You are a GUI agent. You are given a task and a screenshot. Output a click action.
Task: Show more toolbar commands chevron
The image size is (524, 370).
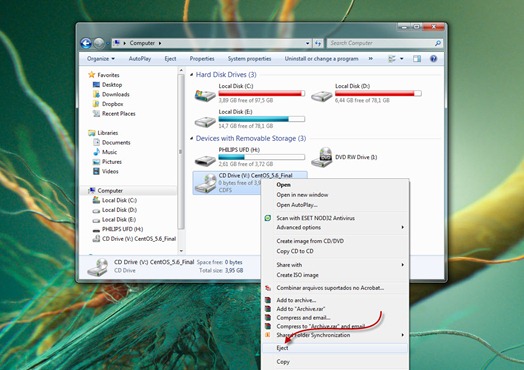point(371,59)
